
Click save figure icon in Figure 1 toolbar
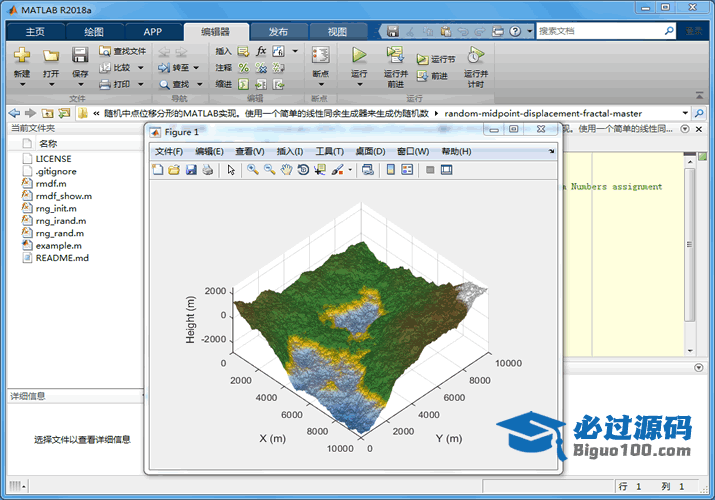point(191,170)
